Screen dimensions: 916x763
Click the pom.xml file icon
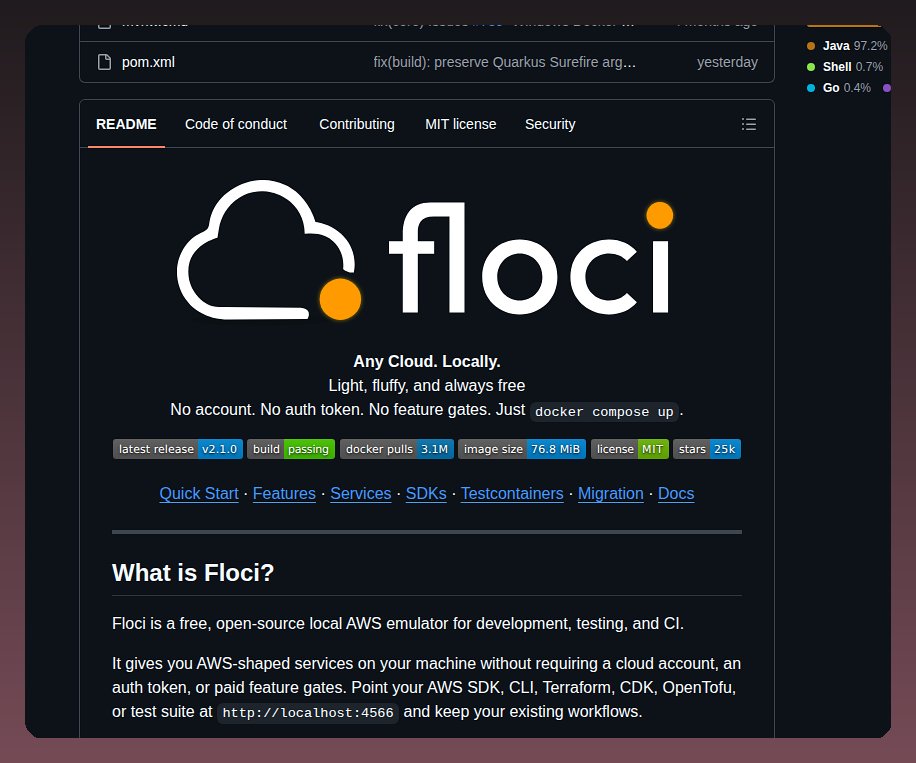(105, 62)
